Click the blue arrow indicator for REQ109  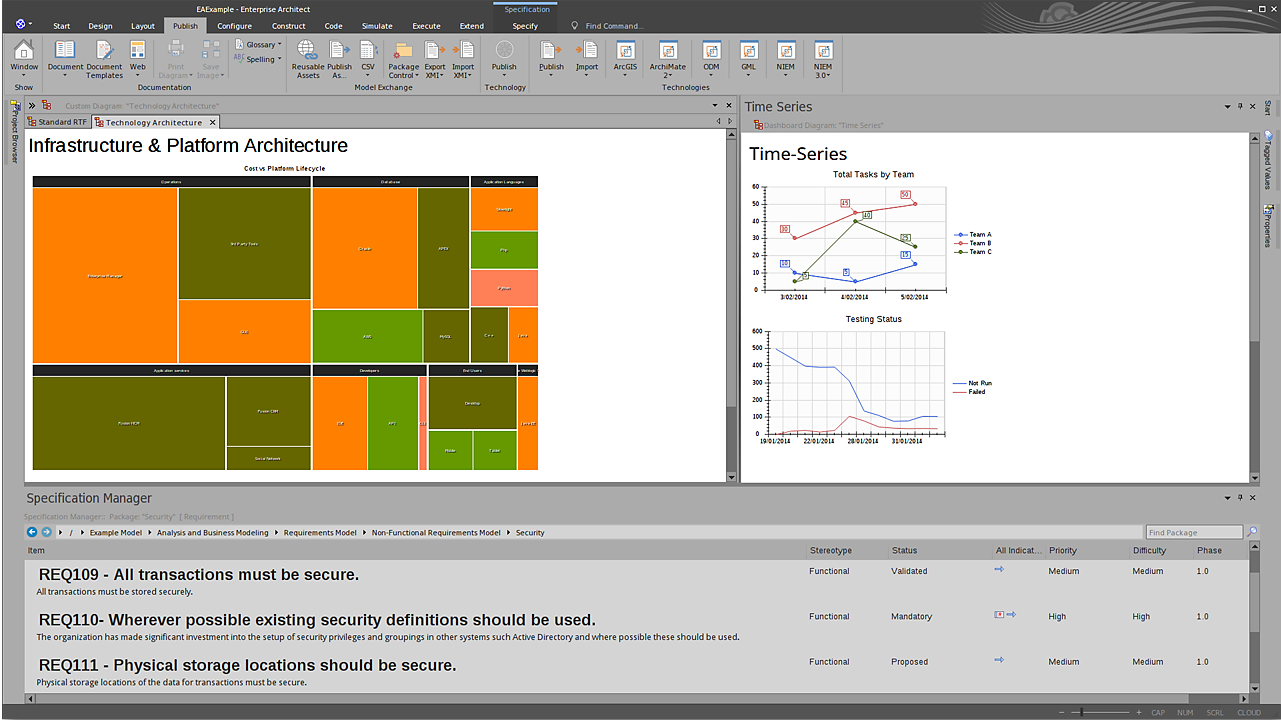999,569
